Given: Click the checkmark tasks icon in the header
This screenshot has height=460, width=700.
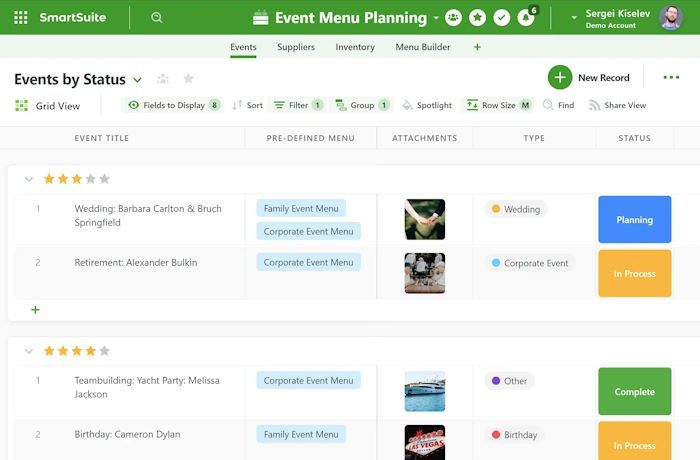Looking at the screenshot, I should click(502, 17).
